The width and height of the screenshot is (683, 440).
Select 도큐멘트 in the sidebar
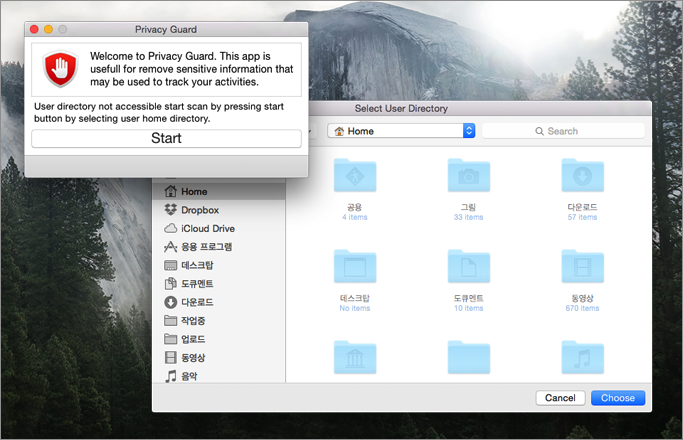click(x=219, y=284)
